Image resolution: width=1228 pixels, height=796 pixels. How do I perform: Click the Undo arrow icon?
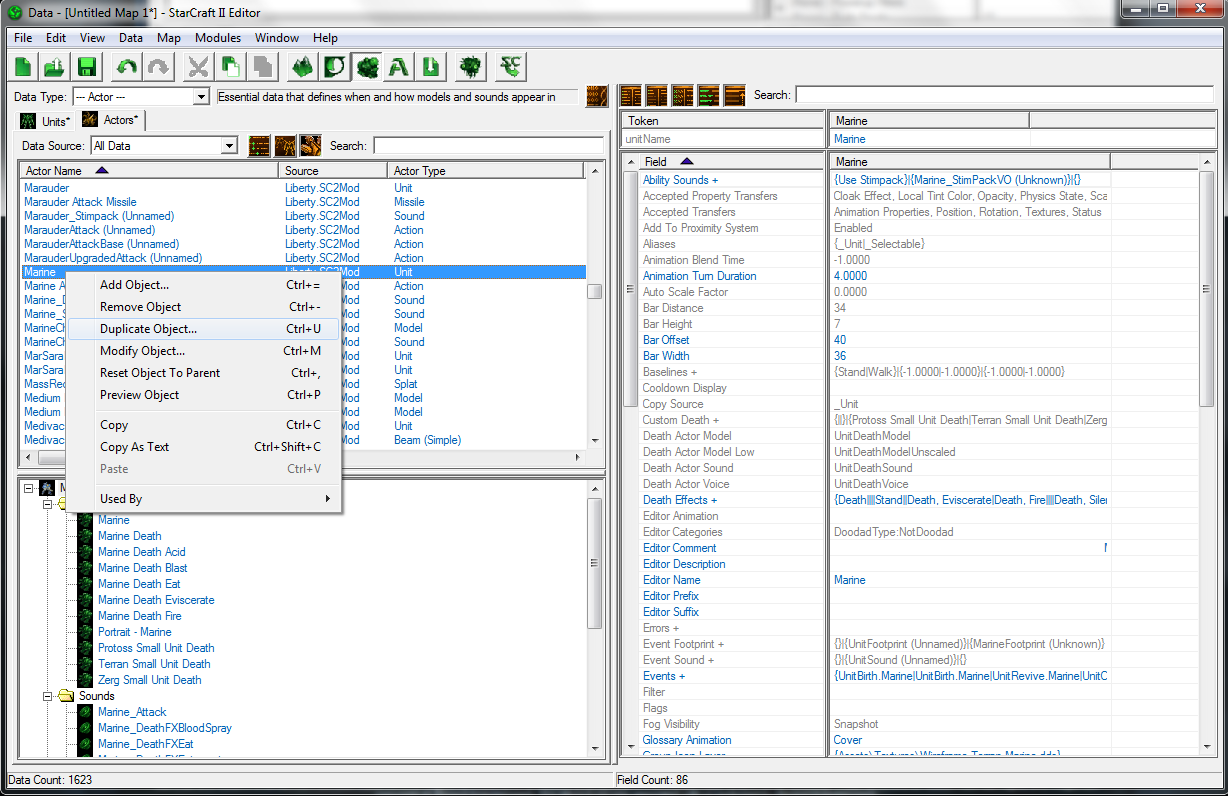pos(126,67)
